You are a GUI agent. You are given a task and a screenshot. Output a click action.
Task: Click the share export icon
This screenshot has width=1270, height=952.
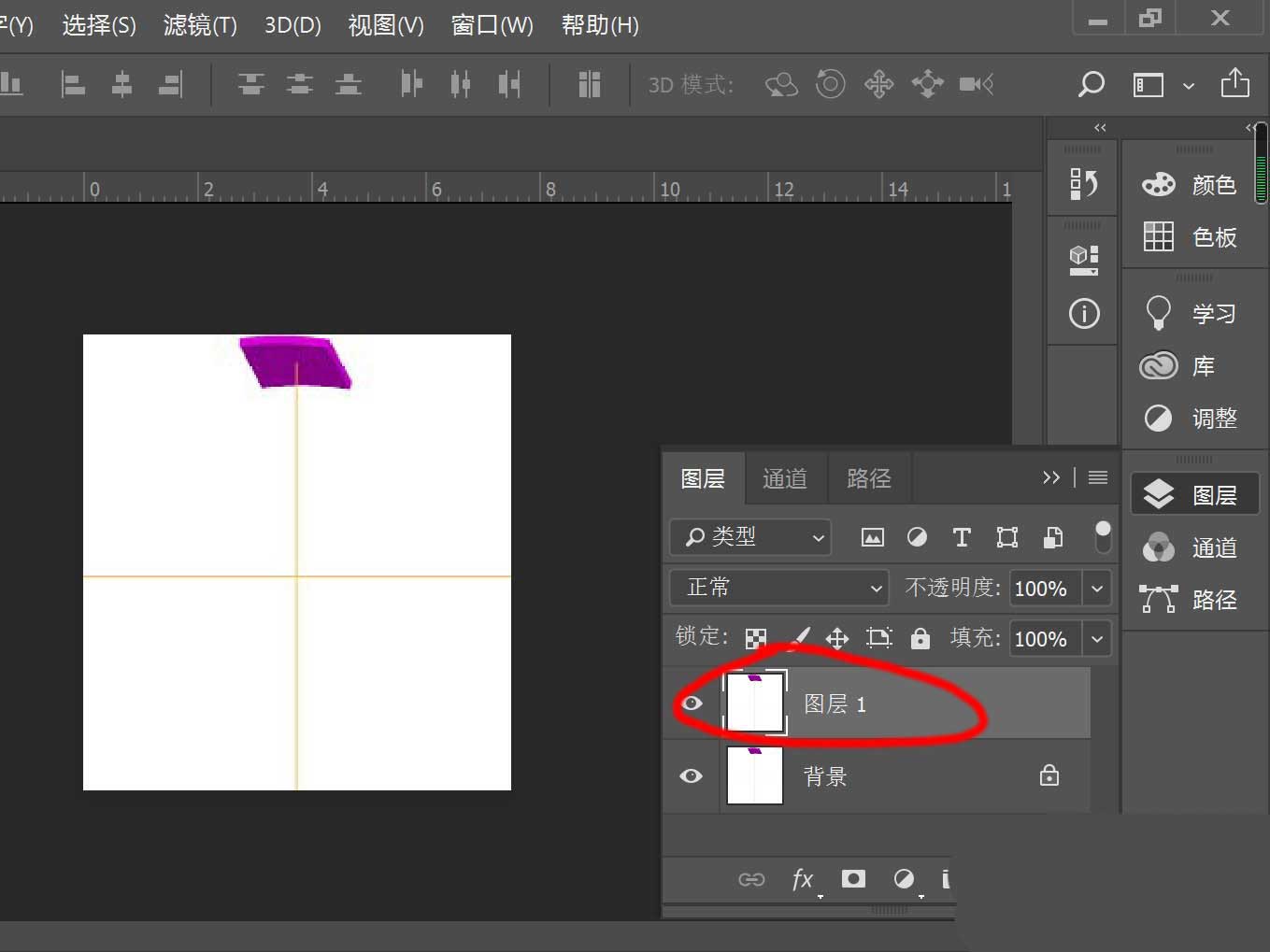[x=1235, y=82]
